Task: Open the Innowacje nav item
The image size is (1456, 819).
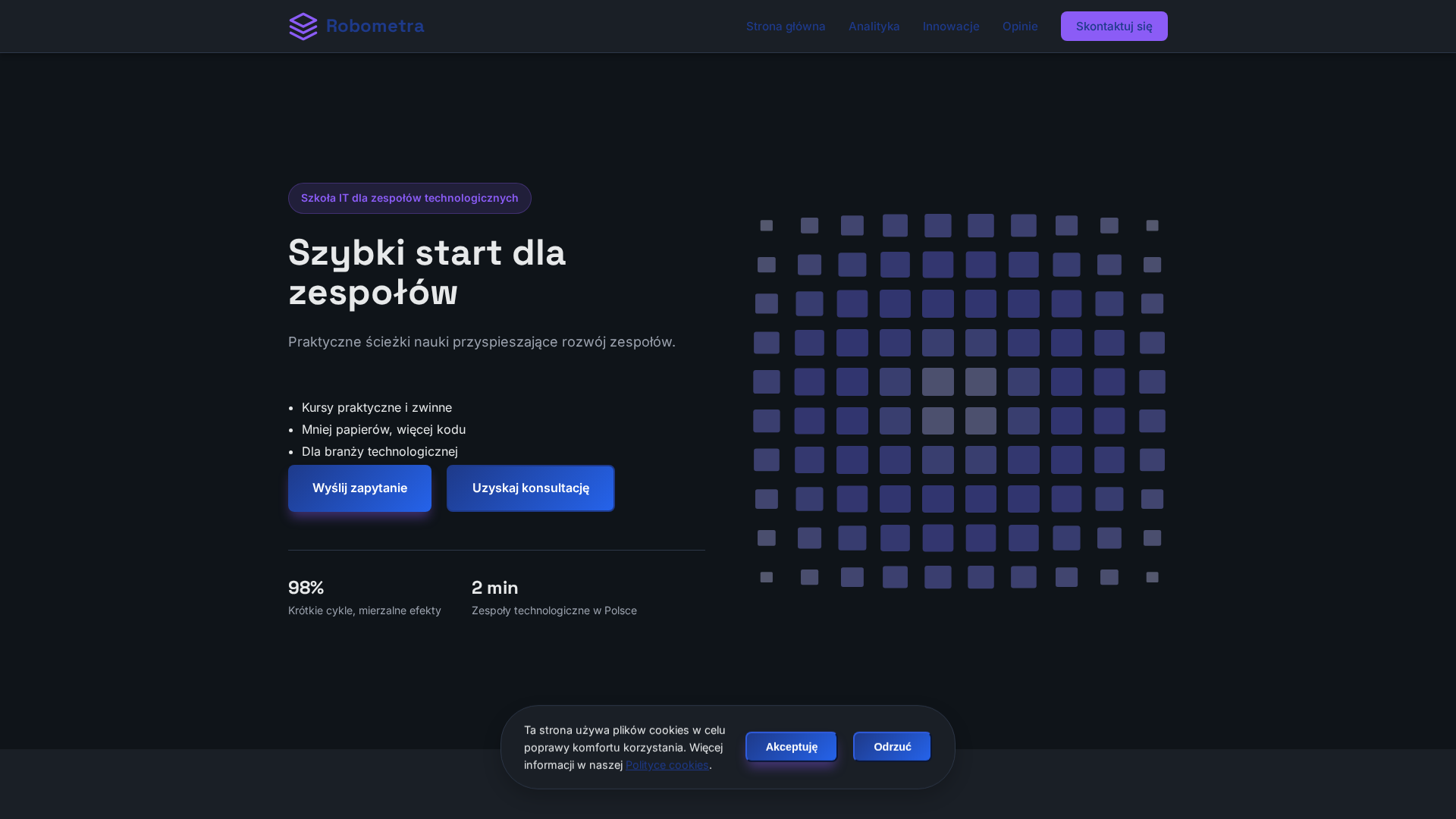Action: point(951,27)
